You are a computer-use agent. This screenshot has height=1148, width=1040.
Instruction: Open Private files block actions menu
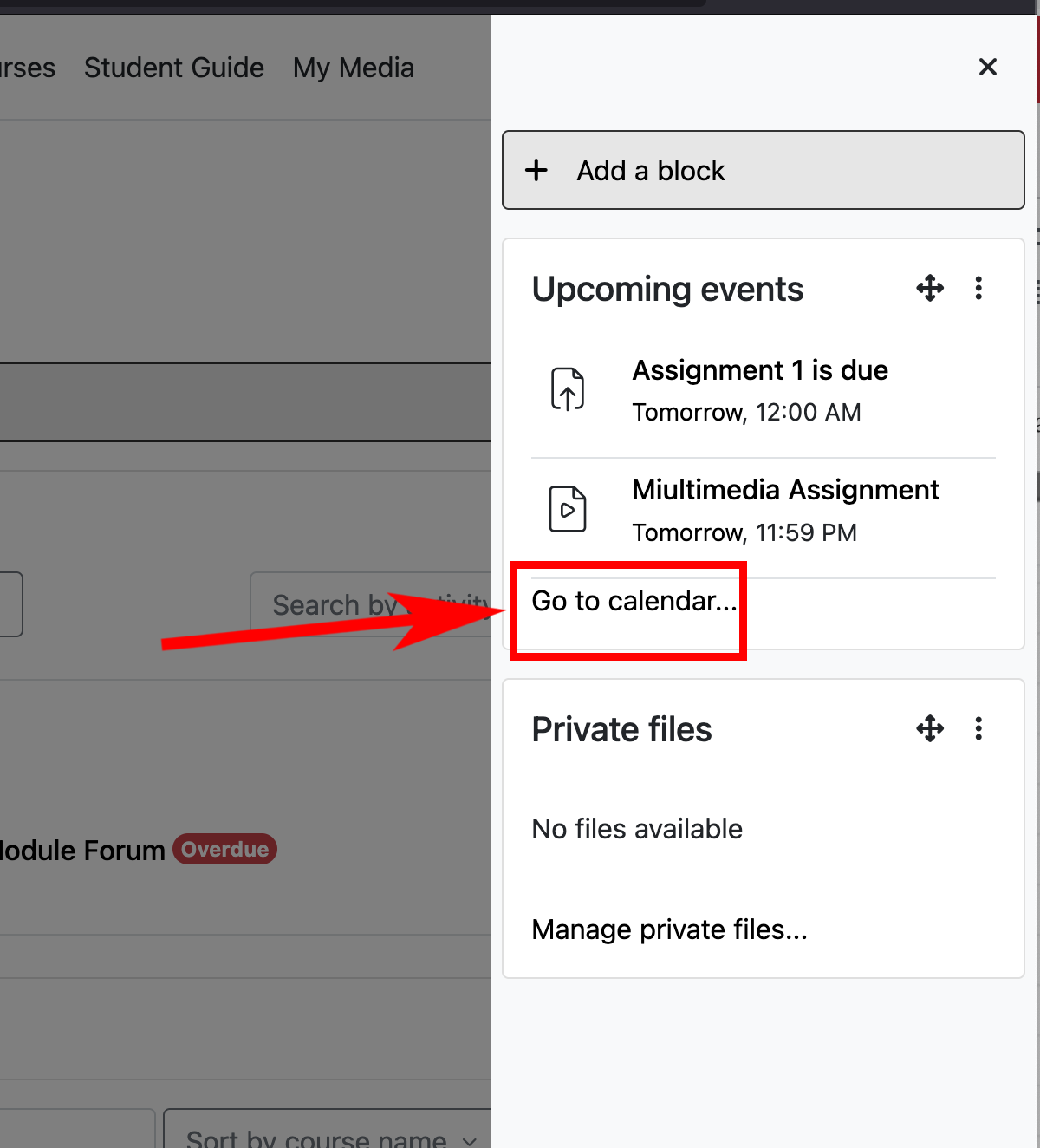[978, 728]
